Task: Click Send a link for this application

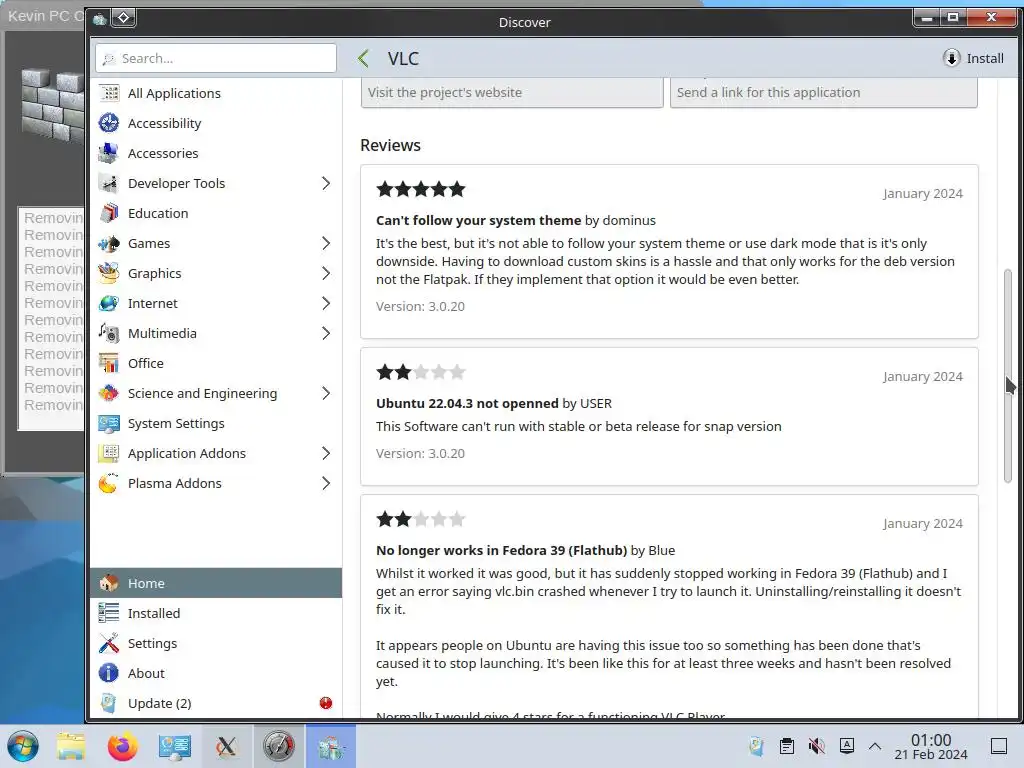Action: (824, 92)
